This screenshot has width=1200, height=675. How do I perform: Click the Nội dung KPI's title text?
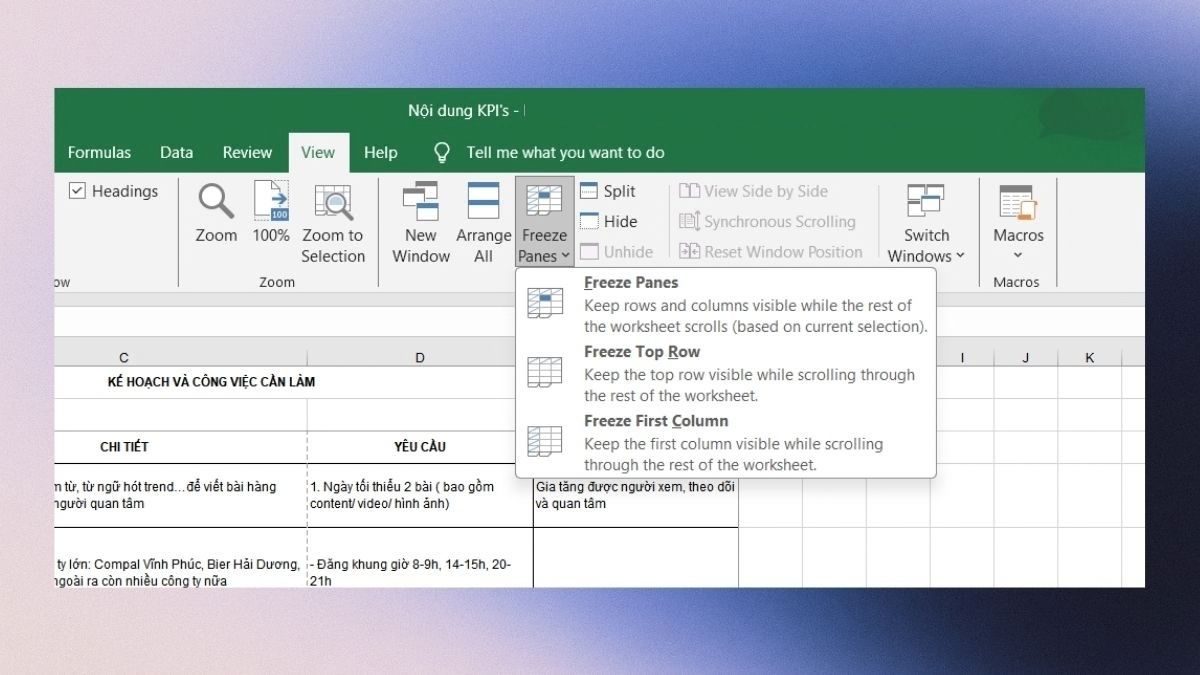463,110
